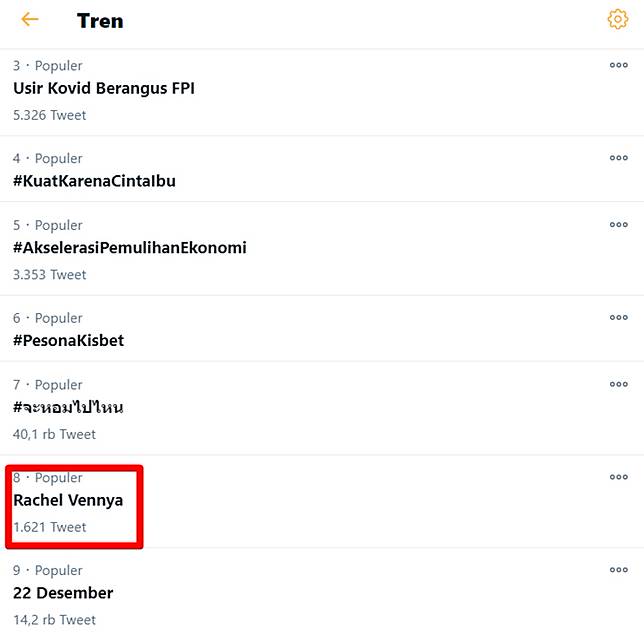The image size is (644, 634).
Task: Open more options for Usir Kovid Berangus FPI
Action: pyautogui.click(x=618, y=66)
